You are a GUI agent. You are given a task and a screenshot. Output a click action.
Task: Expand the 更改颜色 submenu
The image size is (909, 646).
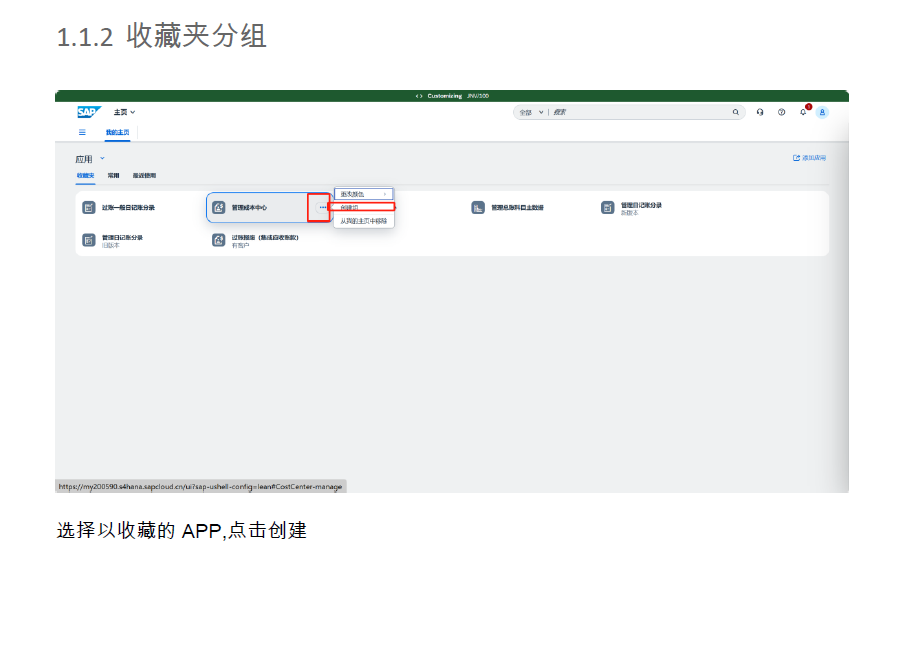pos(363,194)
